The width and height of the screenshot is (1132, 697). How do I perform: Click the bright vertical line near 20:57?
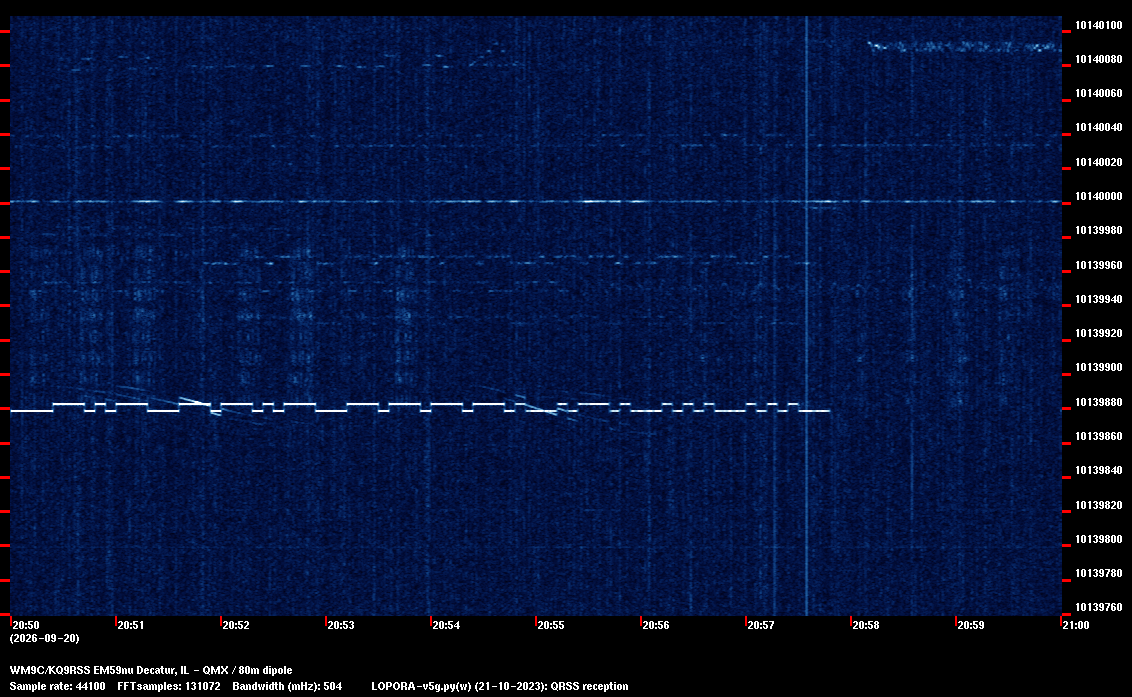[x=806, y=316]
